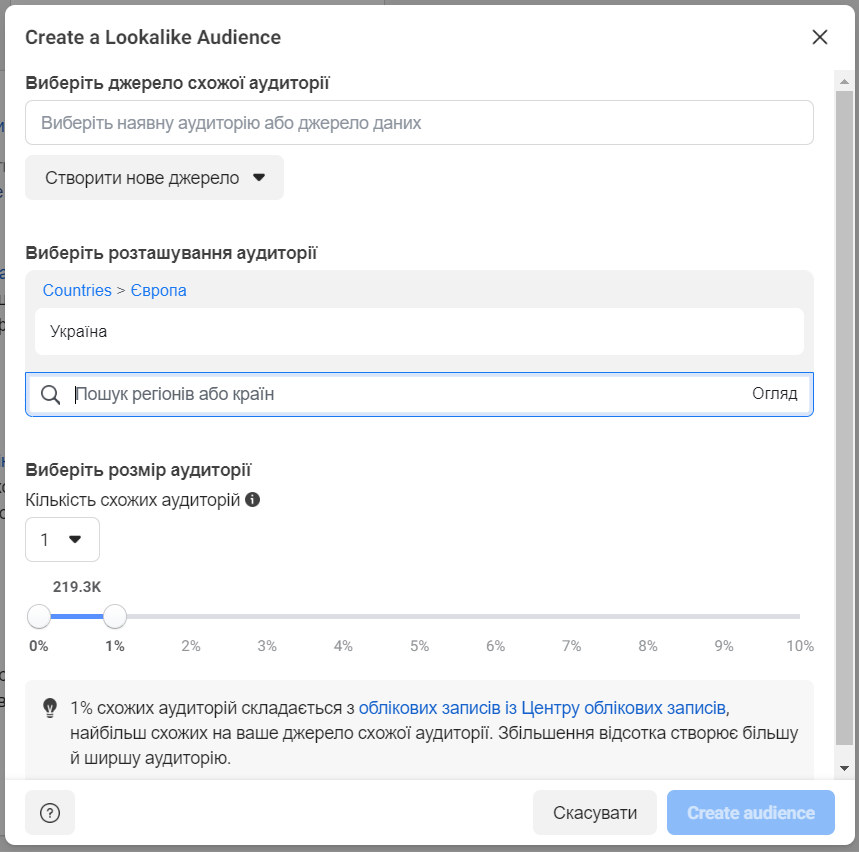
Task: Click the 1% slider handle
Action: (115, 616)
